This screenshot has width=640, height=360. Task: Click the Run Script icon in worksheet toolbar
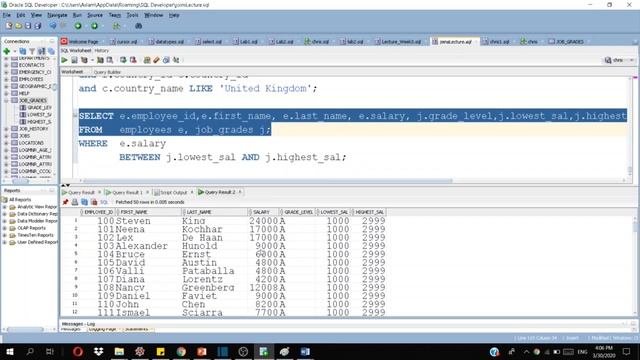click(x=74, y=60)
